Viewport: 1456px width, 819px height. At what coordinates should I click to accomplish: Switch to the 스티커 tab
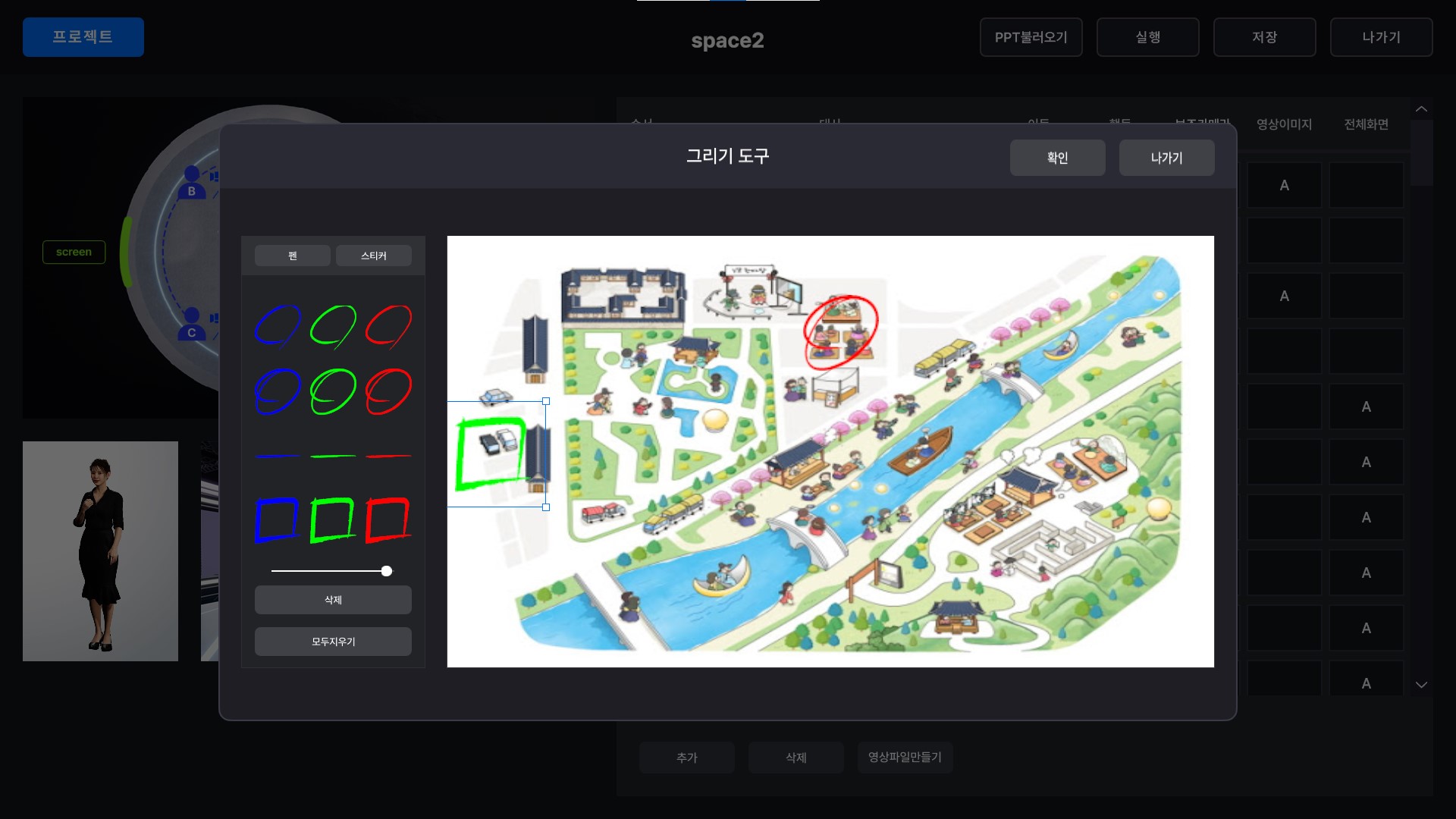[373, 256]
